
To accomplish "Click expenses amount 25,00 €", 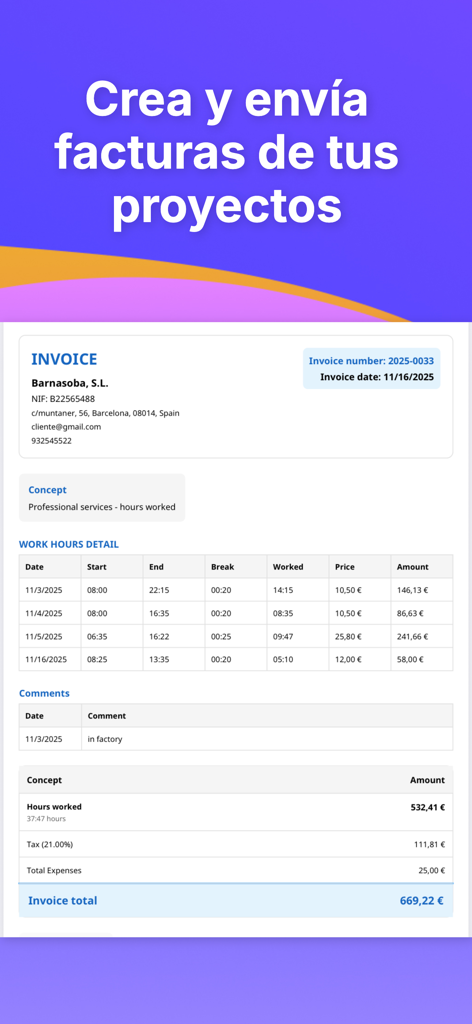I will pos(432,871).
